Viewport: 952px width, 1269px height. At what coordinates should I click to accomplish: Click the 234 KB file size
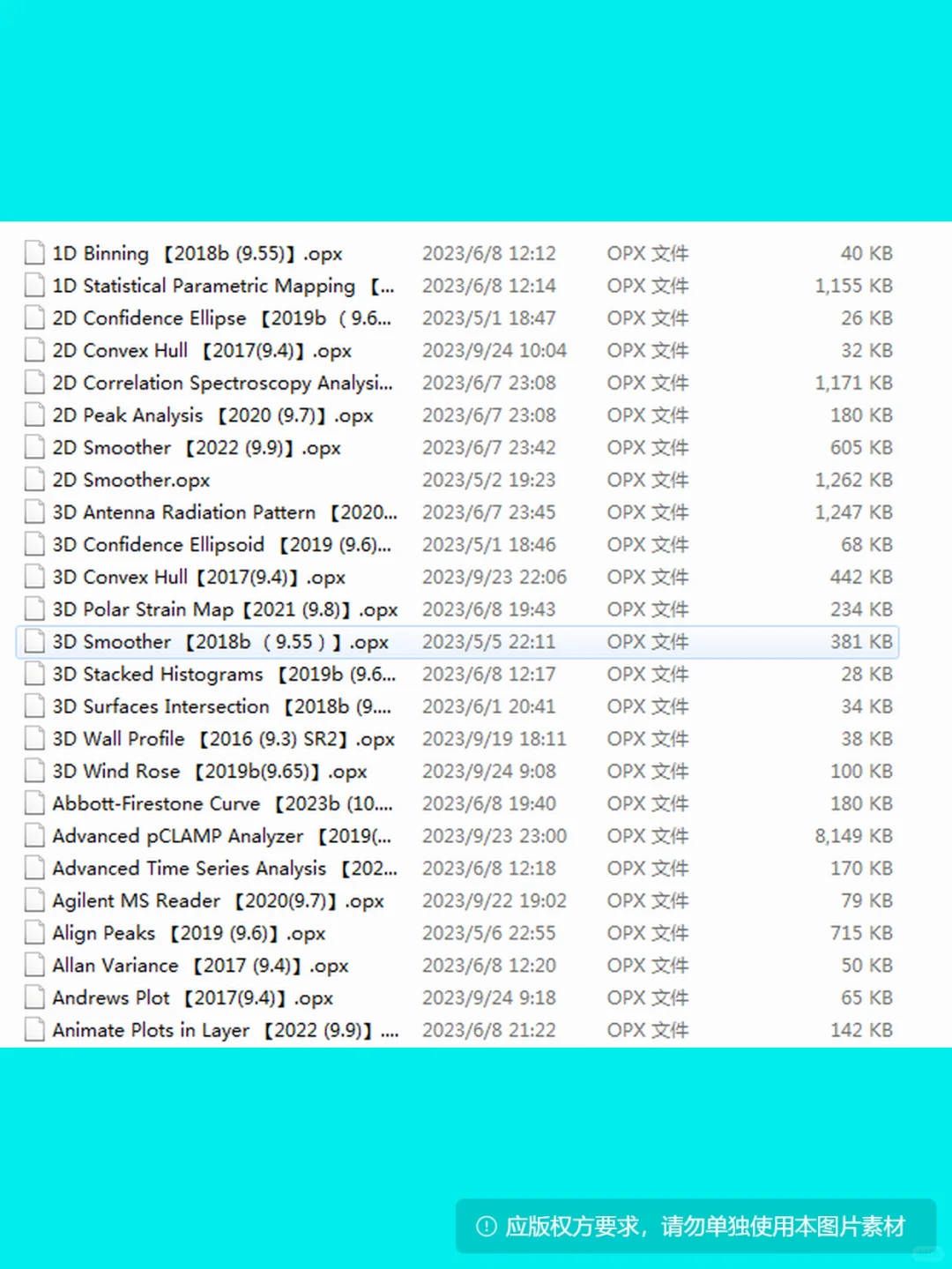coord(861,609)
